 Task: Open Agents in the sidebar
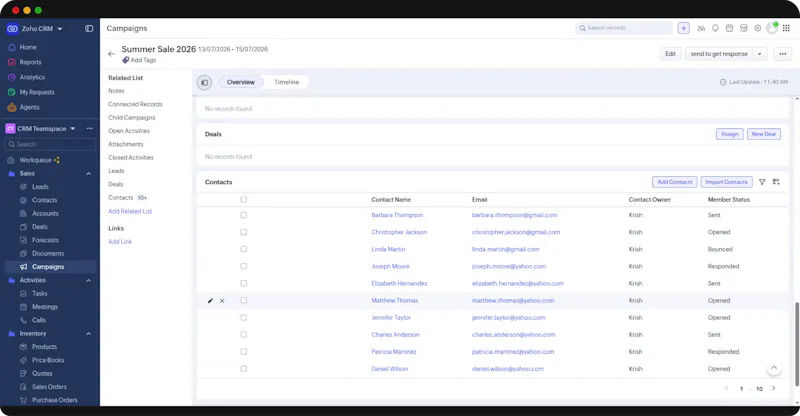point(29,107)
